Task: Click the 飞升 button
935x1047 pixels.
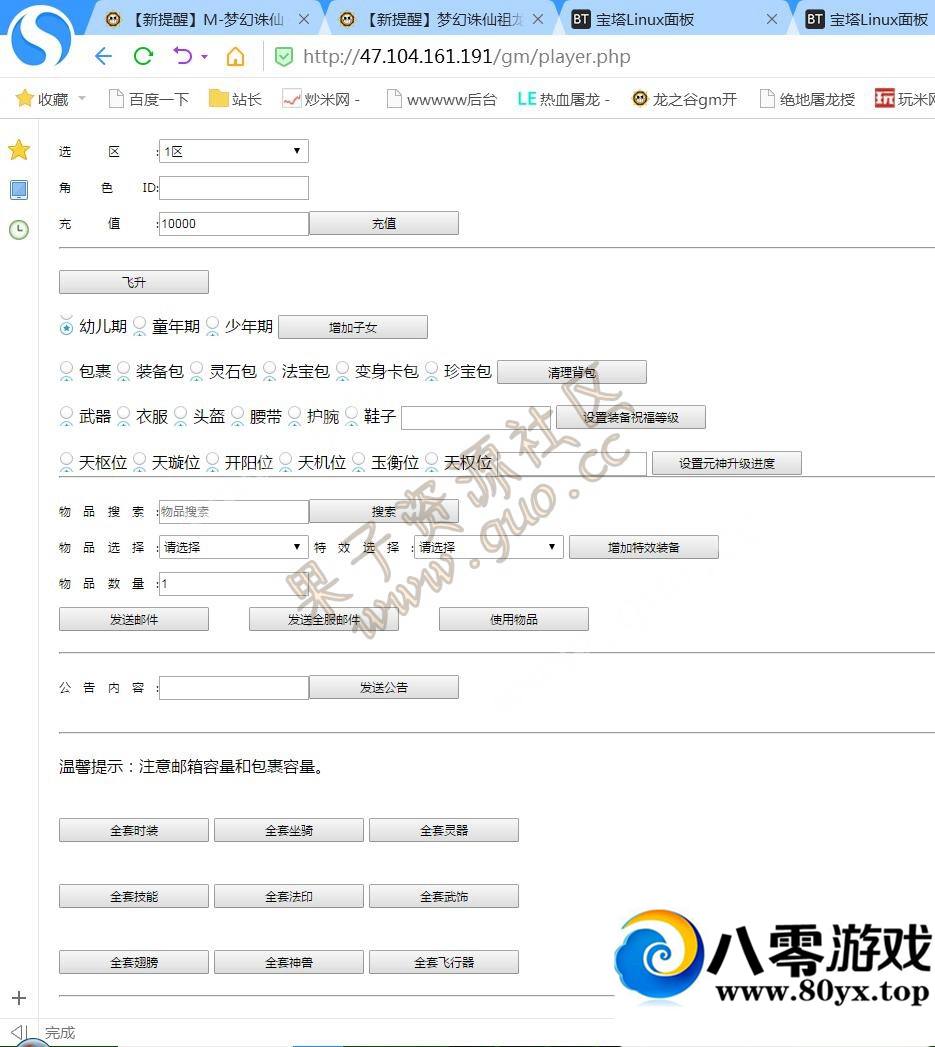Action: click(x=134, y=282)
